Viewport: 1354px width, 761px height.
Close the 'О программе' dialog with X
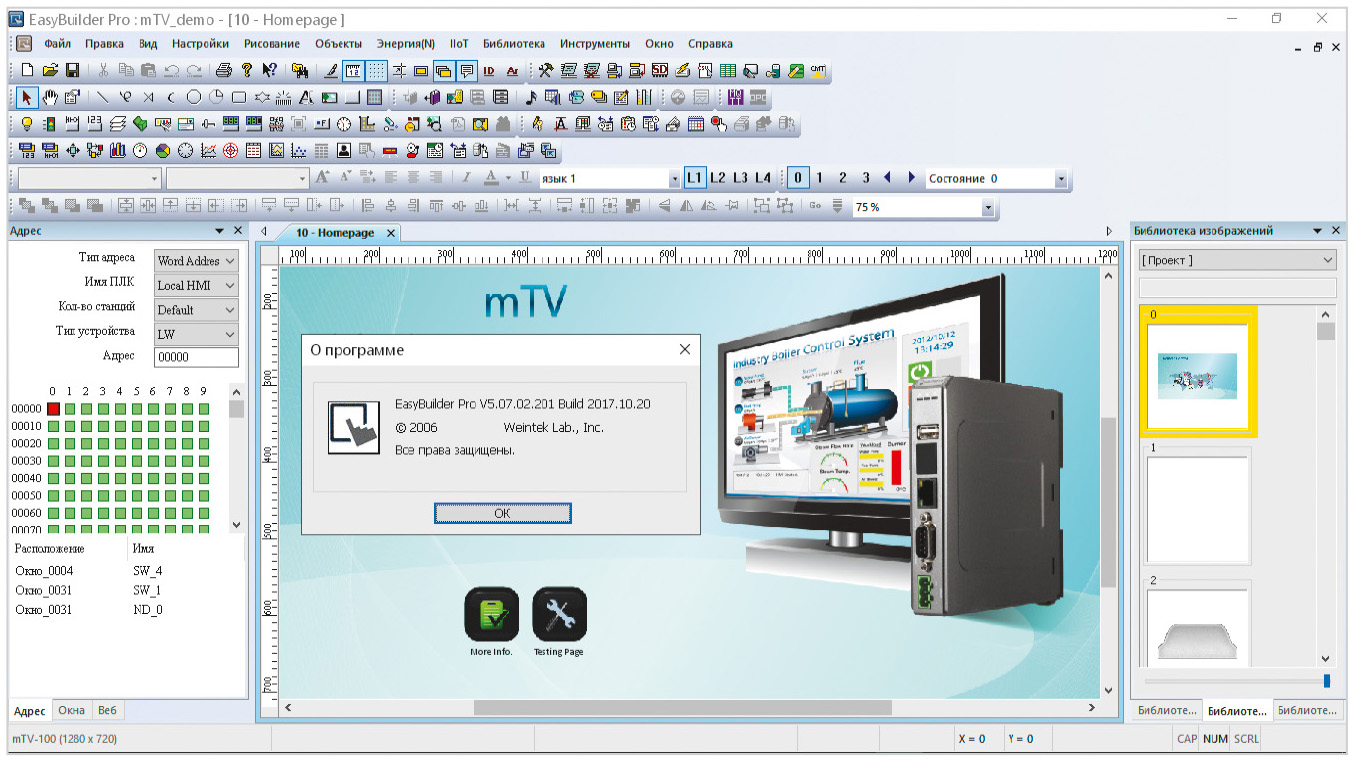(x=685, y=350)
